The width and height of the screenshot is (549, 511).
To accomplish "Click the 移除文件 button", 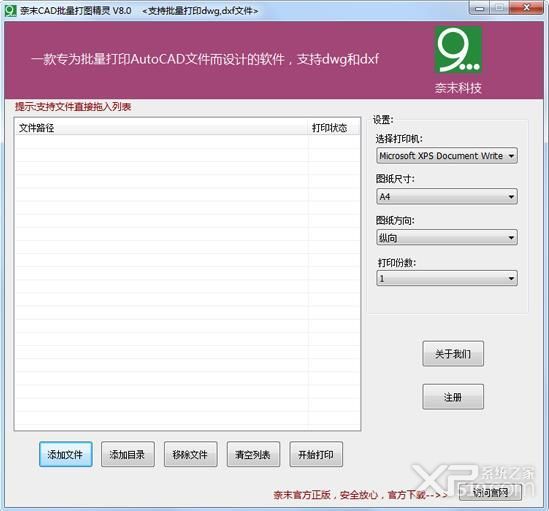I will (x=190, y=455).
